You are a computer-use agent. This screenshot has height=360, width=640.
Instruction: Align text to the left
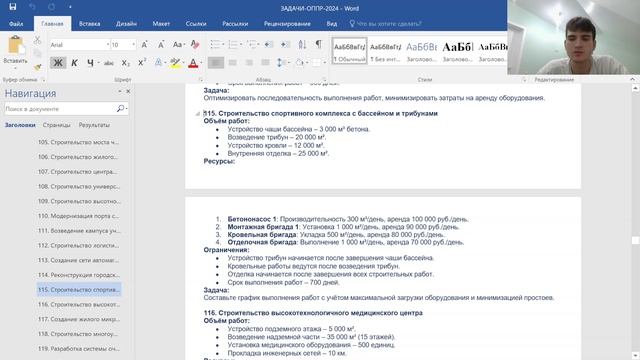pos(216,62)
